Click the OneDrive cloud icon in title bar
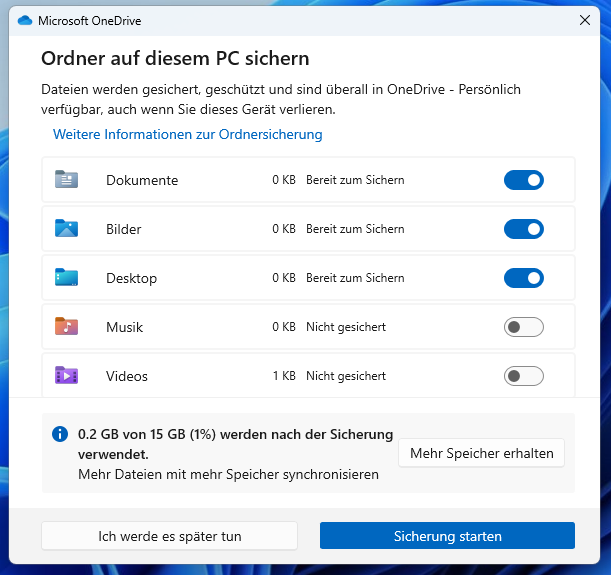 tap(25, 20)
